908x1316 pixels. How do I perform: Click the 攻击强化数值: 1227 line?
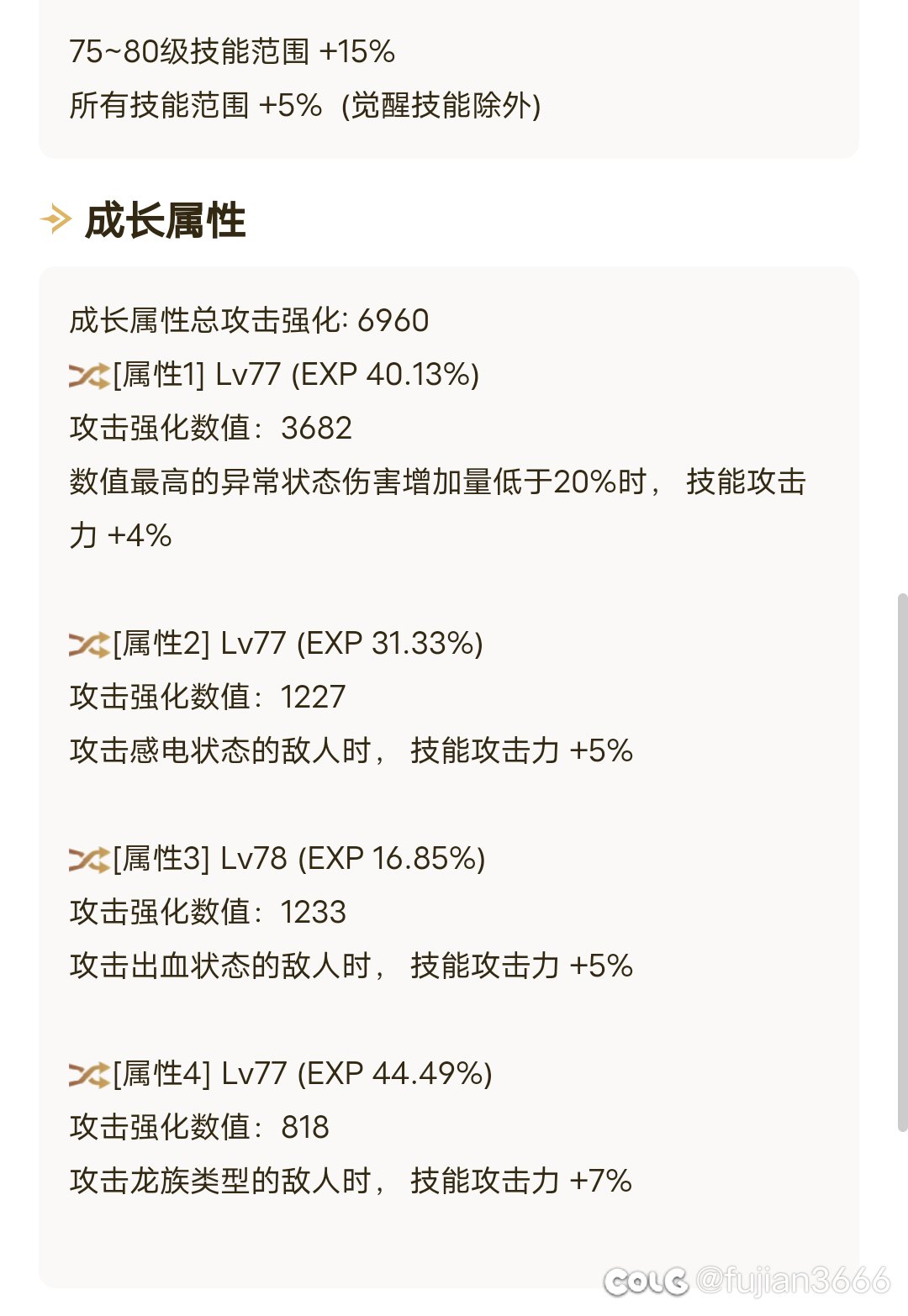coord(208,697)
